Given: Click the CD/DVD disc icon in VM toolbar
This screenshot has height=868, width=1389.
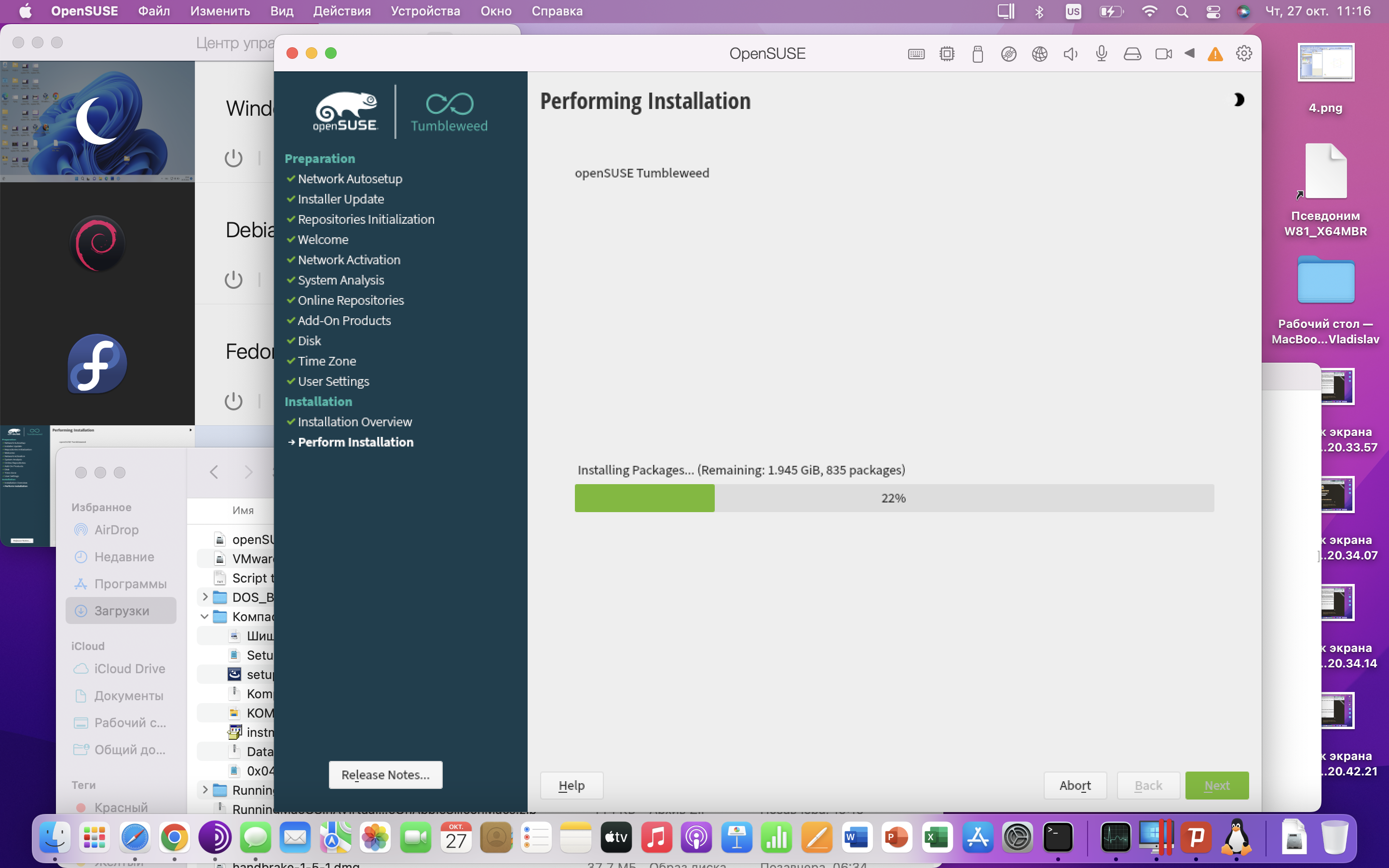Looking at the screenshot, I should [x=1008, y=54].
